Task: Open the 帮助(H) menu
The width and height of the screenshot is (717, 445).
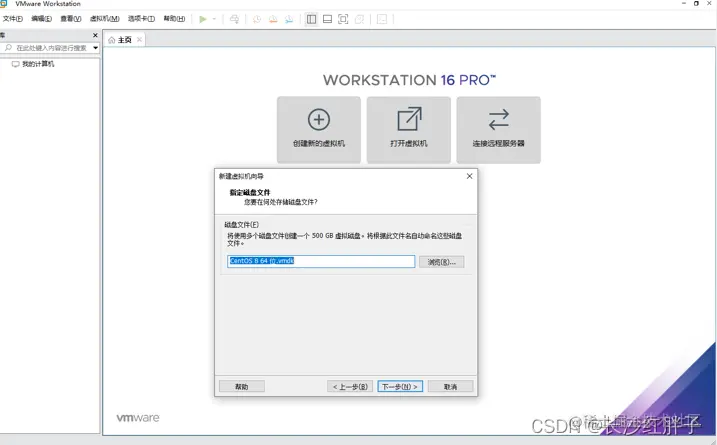Action: coord(174,19)
